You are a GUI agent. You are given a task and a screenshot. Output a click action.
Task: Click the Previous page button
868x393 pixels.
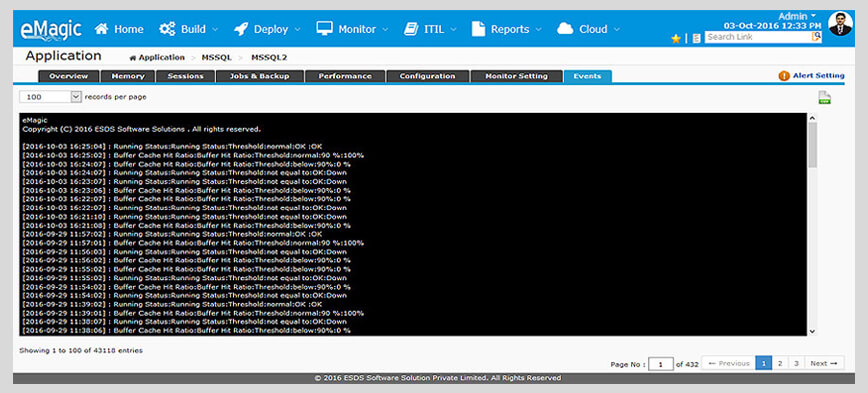[728, 363]
